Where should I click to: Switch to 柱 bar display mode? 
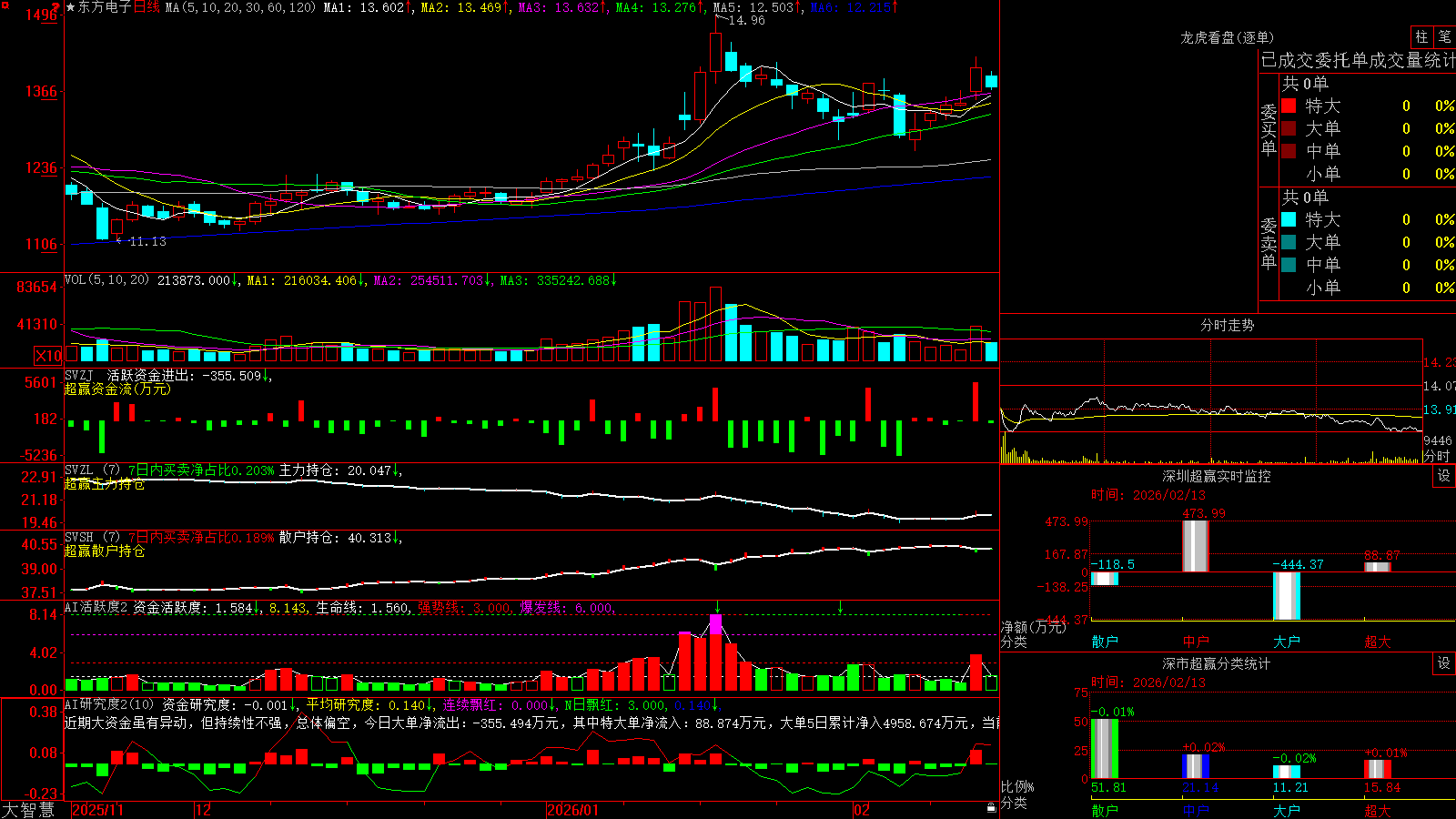coord(1421,36)
